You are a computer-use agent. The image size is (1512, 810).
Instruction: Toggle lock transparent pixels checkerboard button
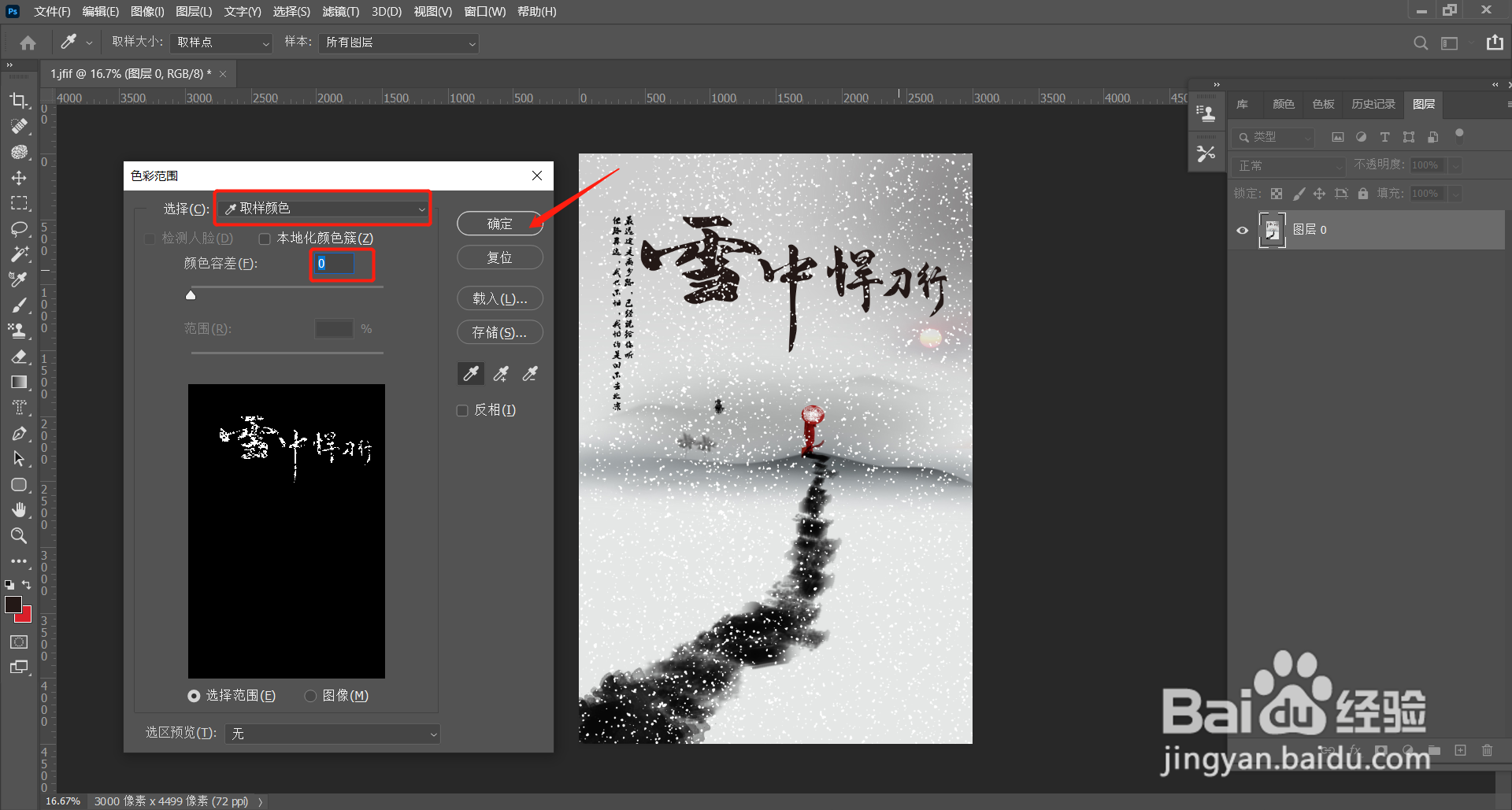[1277, 194]
